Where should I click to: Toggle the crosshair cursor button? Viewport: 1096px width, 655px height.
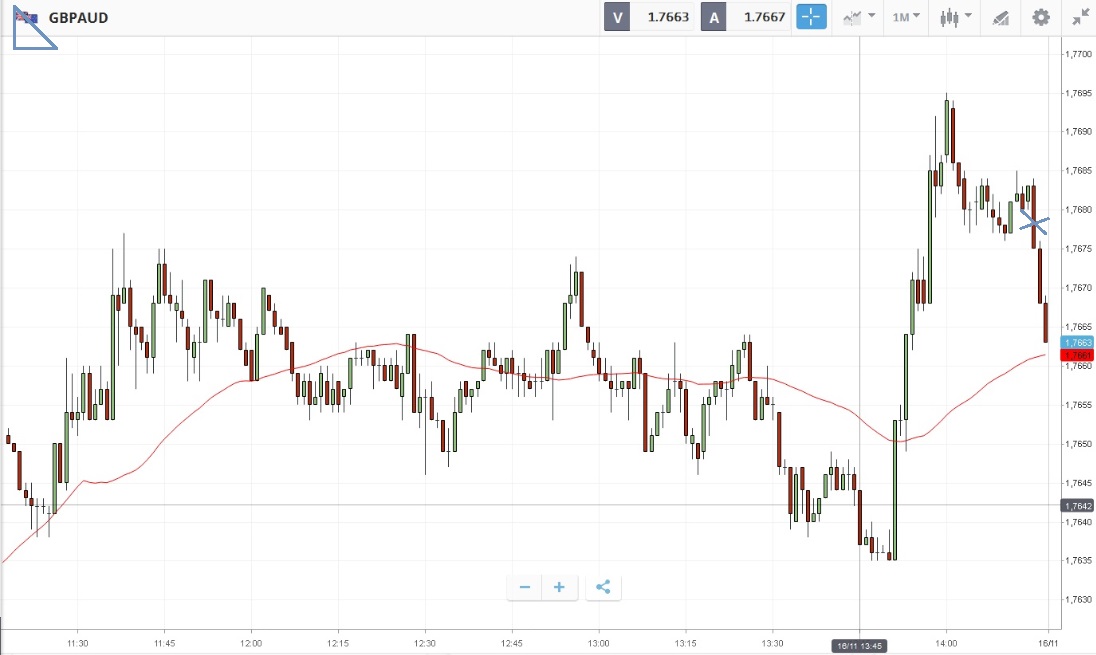[811, 17]
